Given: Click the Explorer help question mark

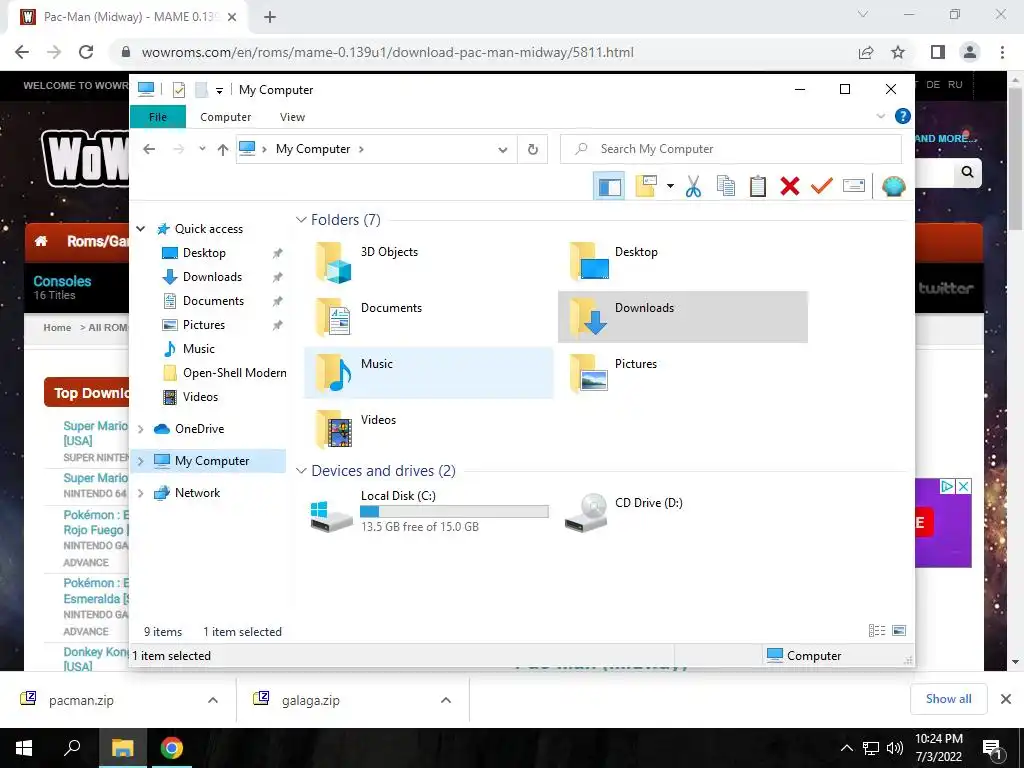Looking at the screenshot, I should coord(903,116).
